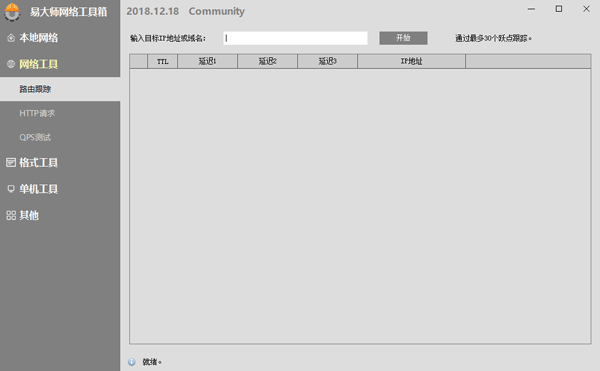Viewport: 600px width, 371px height.
Task: Click the format icon beside 格式工具
Action: (x=11, y=163)
